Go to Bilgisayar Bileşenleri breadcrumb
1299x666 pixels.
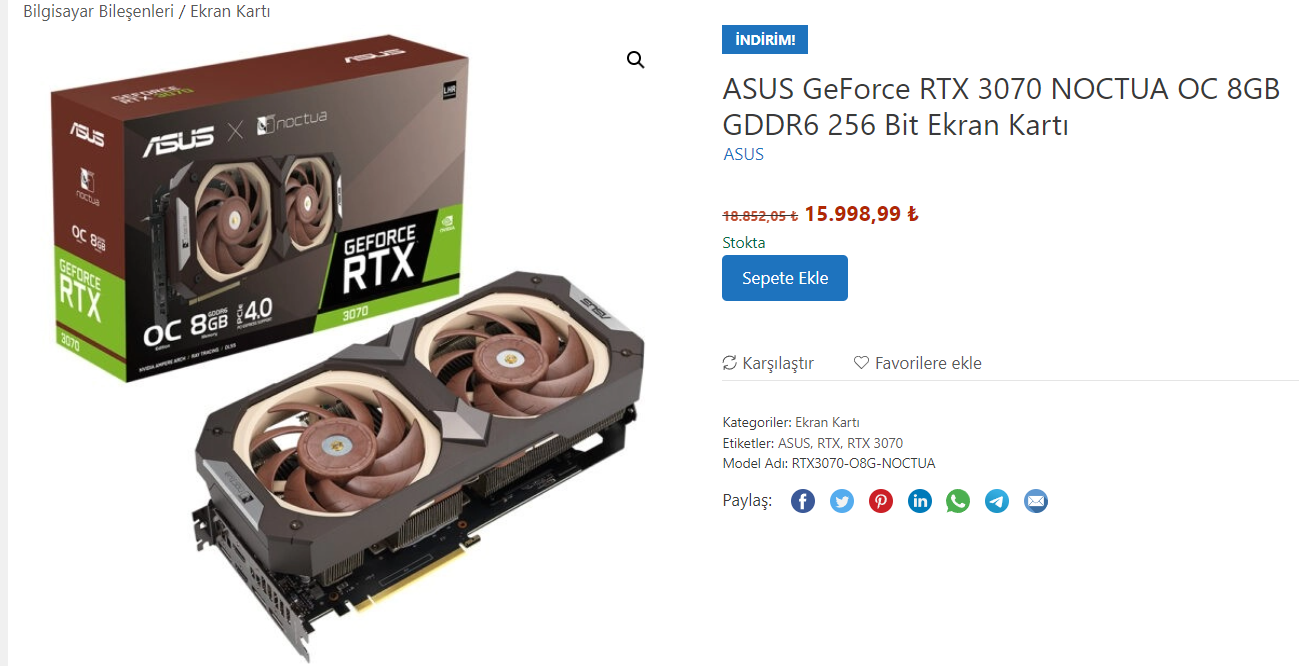(x=92, y=11)
